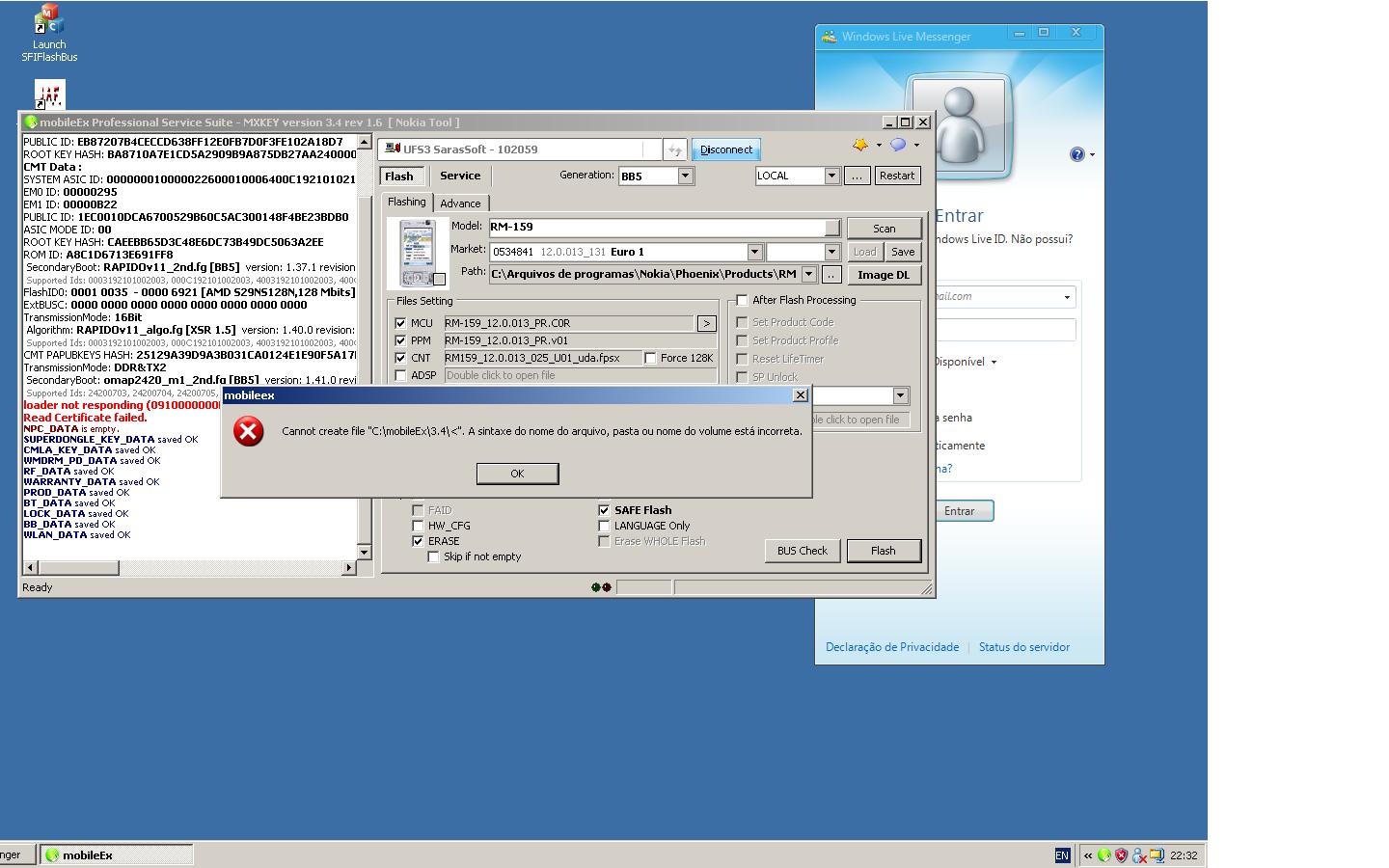
Task: Click the Messenger user avatar picture
Action: tap(958, 125)
